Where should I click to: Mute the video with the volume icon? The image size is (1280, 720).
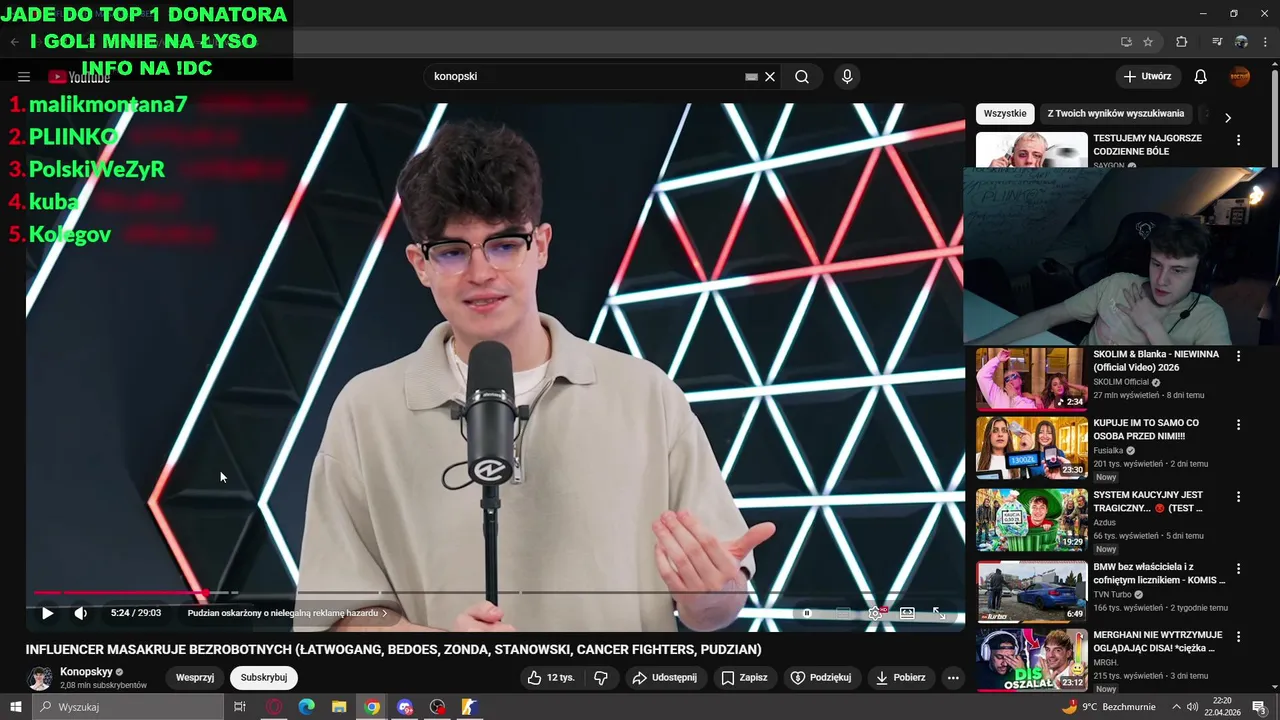[x=81, y=613]
